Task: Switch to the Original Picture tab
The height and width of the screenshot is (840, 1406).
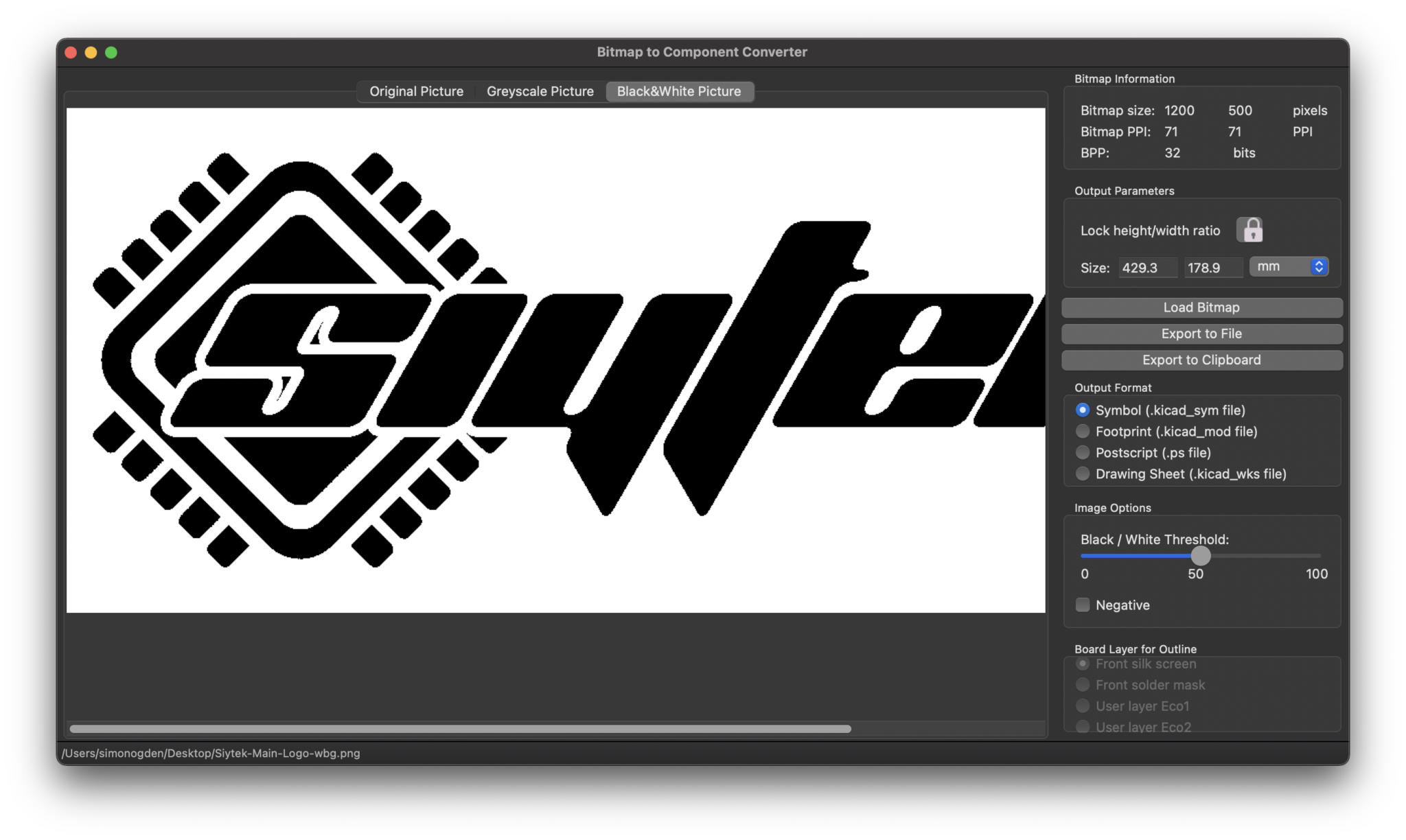Action: click(x=416, y=91)
